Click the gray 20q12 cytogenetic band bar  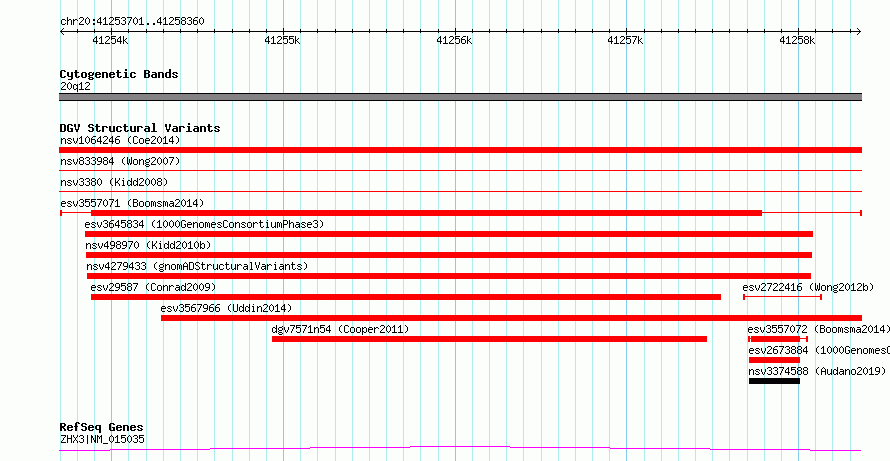pyautogui.click(x=460, y=97)
